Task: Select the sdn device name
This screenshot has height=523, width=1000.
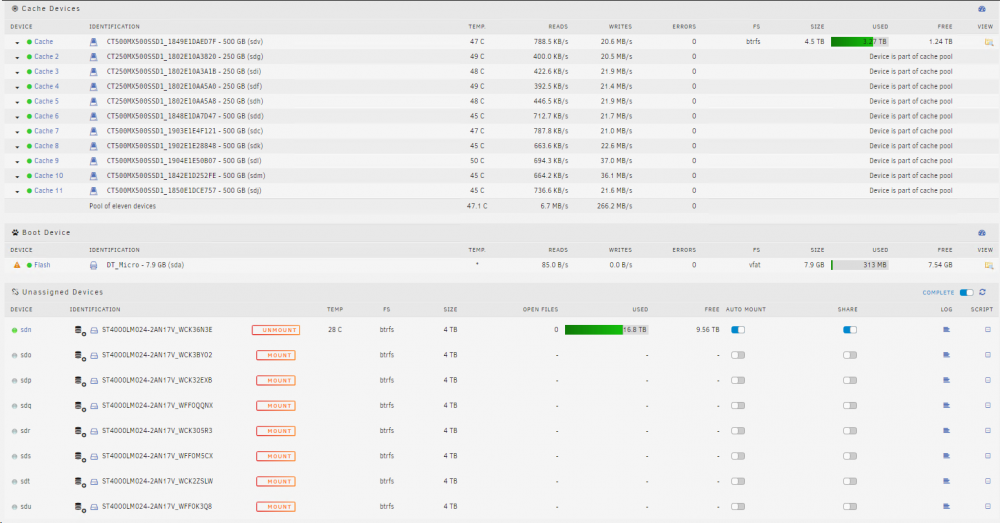Action: [26, 330]
